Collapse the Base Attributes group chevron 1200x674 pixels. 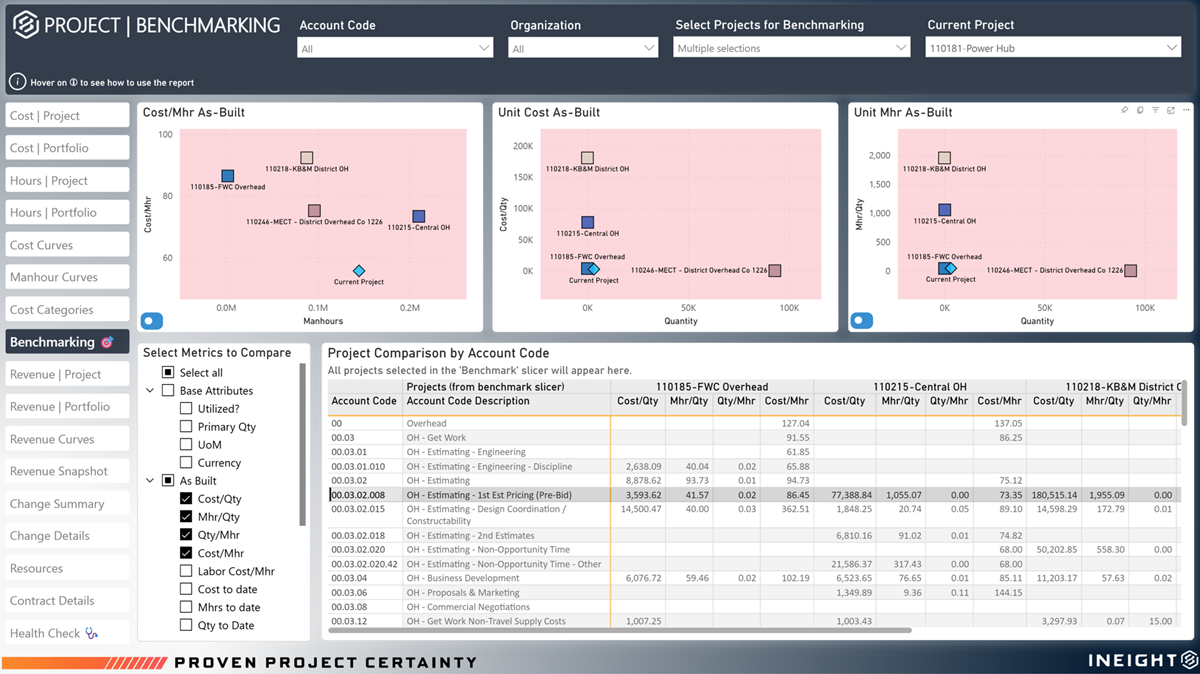150,390
